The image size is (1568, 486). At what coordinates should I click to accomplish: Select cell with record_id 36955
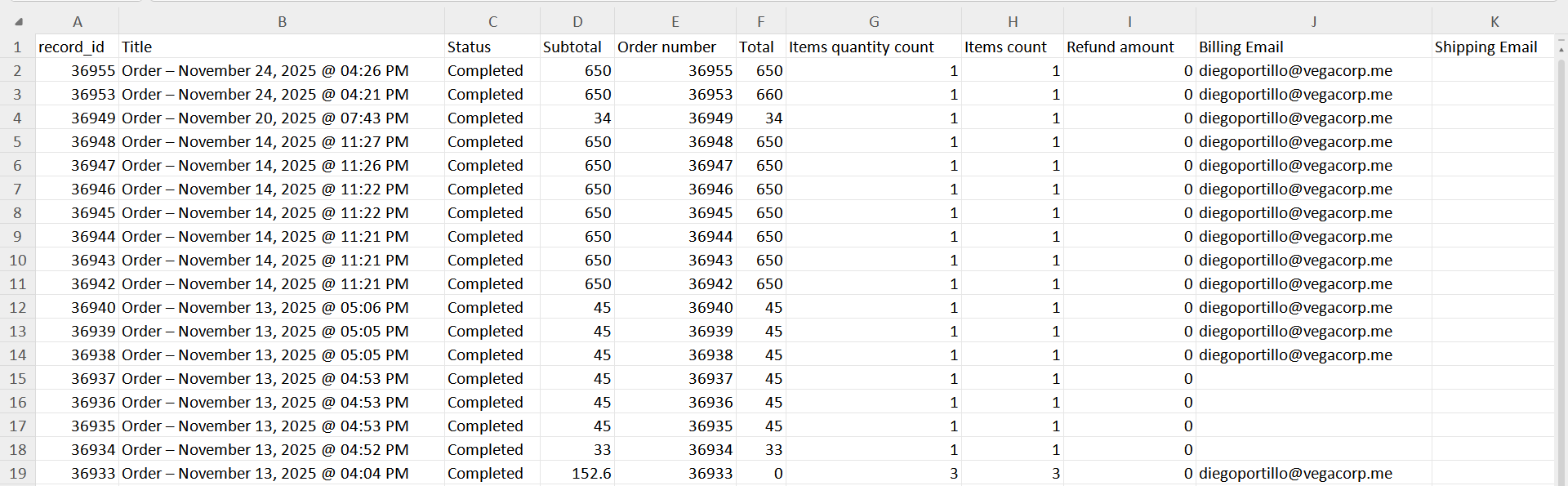pos(78,71)
